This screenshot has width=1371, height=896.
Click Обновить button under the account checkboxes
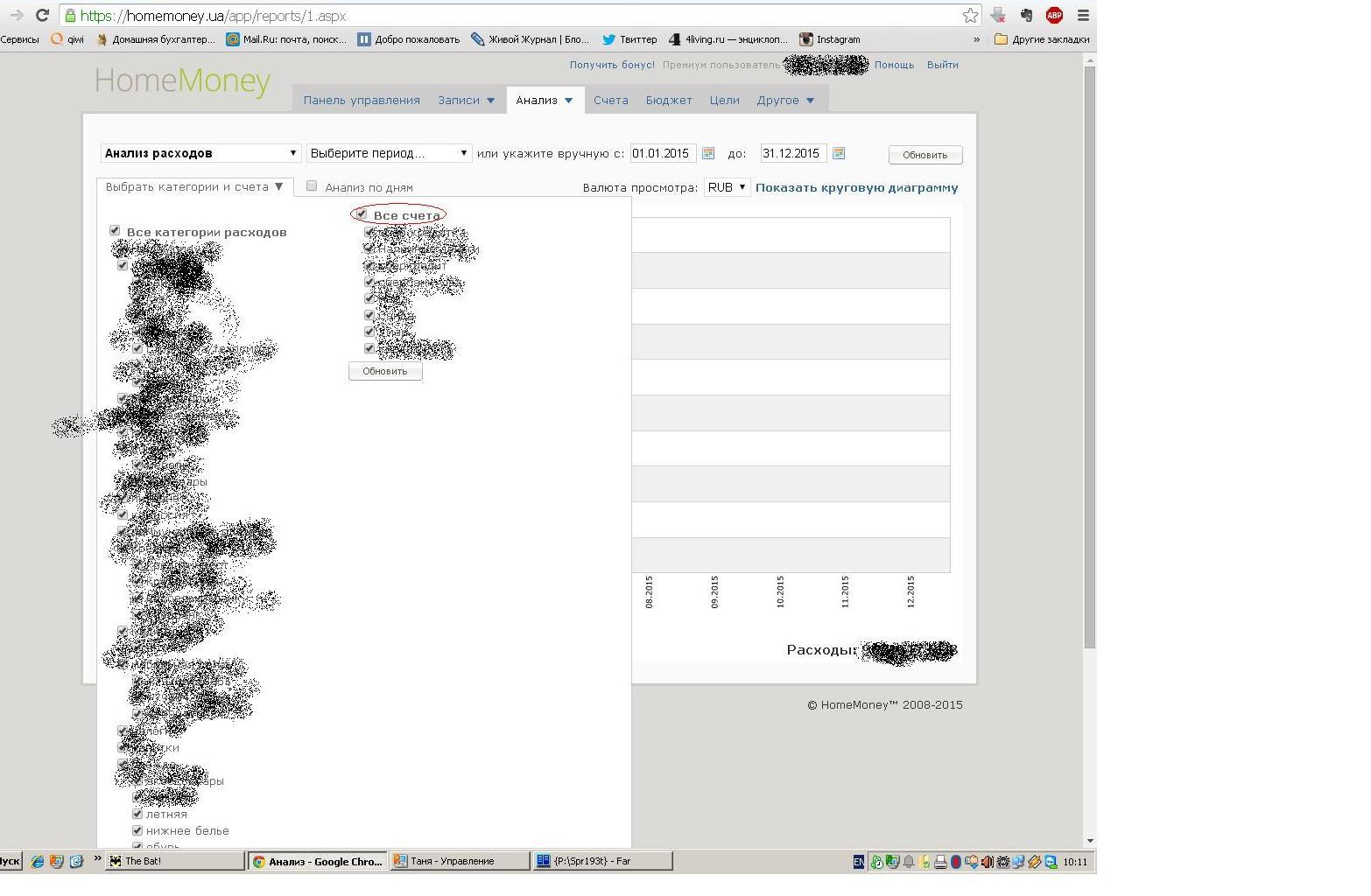pyautogui.click(x=385, y=371)
